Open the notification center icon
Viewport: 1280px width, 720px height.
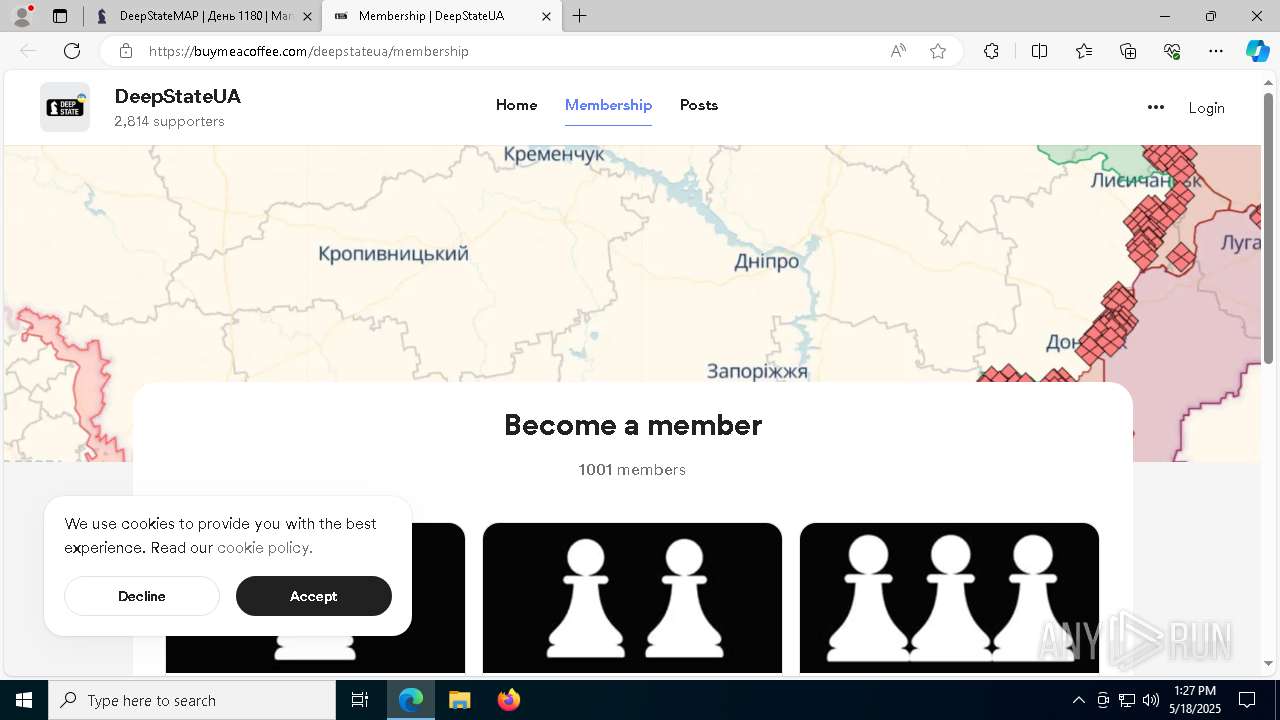(1248, 700)
